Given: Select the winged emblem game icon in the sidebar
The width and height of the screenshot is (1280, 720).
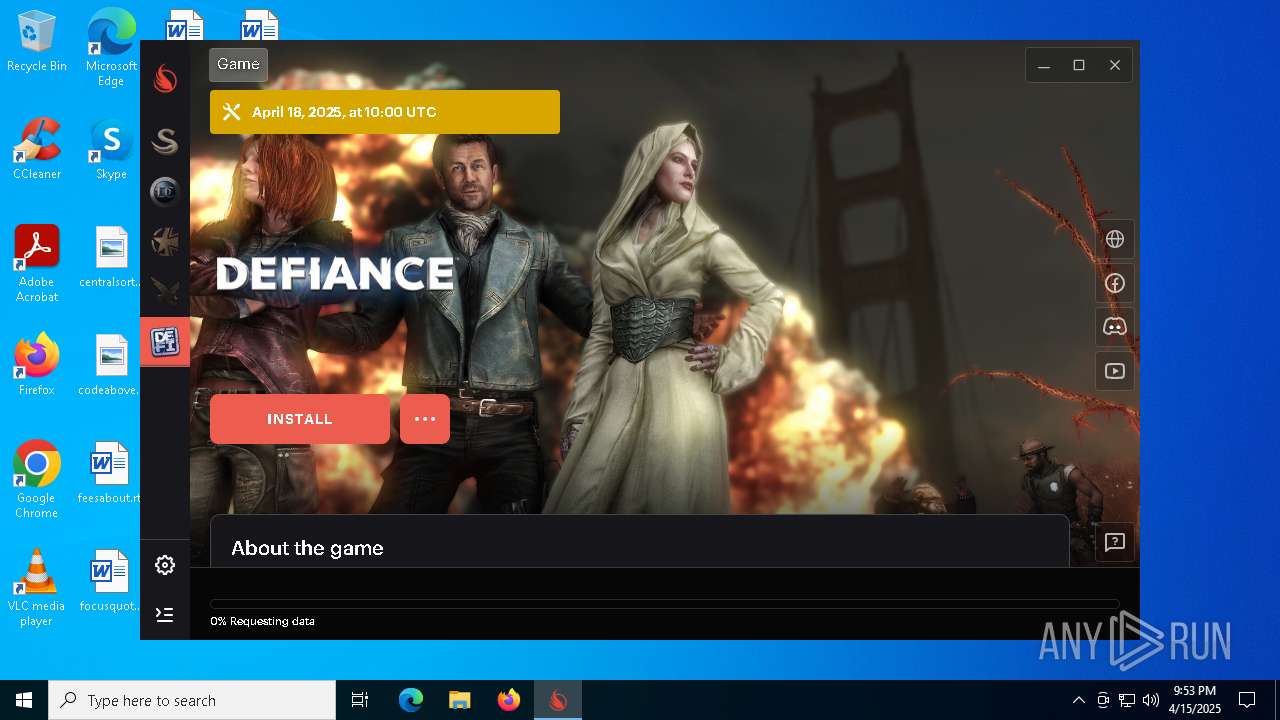Looking at the screenshot, I should [x=165, y=291].
